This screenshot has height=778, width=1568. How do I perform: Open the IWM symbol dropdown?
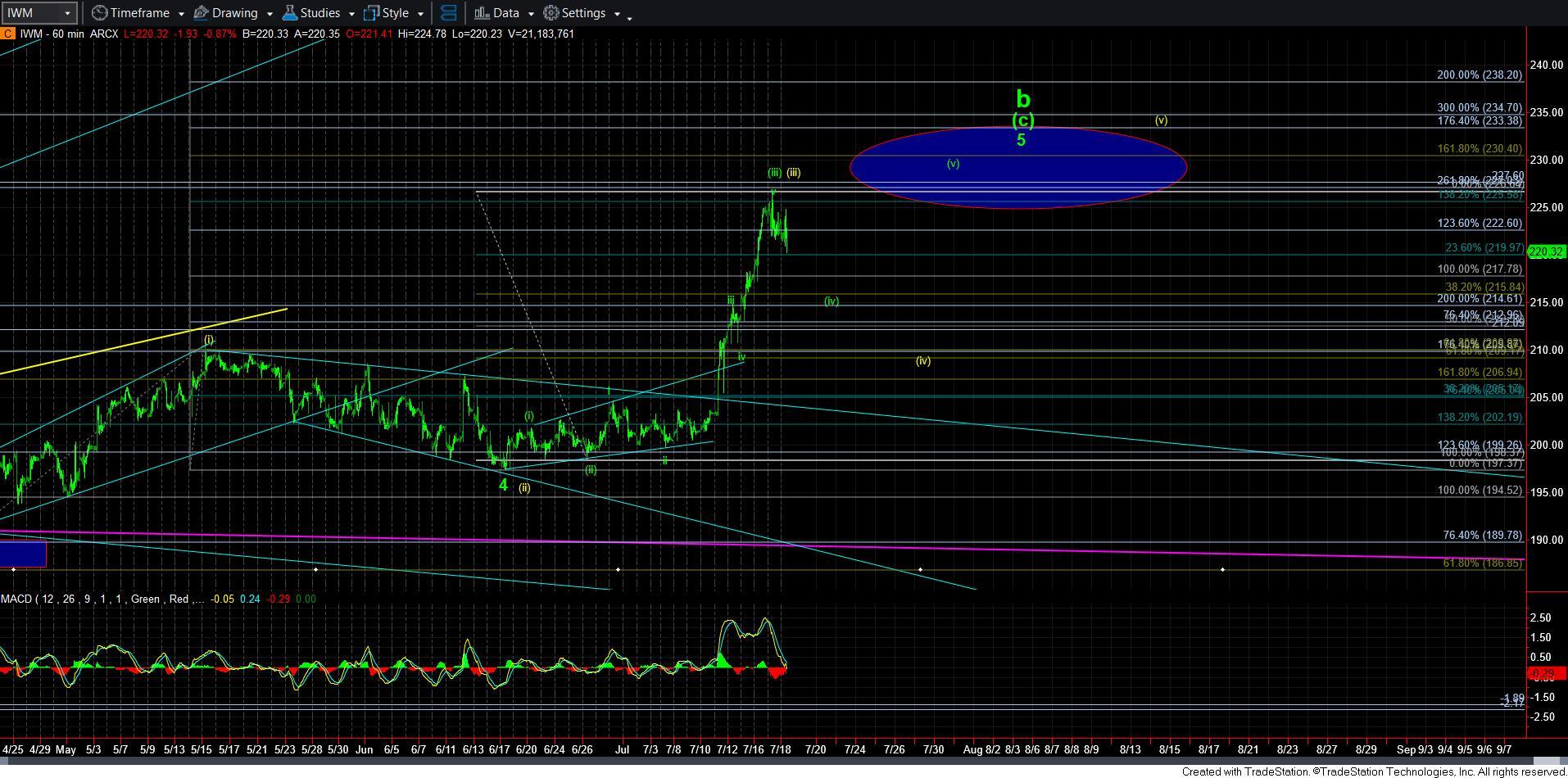coord(67,13)
